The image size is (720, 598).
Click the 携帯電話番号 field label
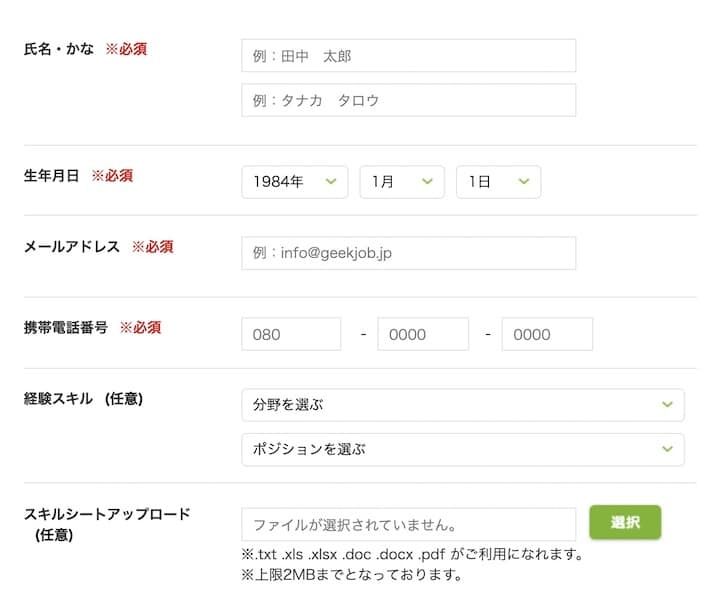point(66,327)
